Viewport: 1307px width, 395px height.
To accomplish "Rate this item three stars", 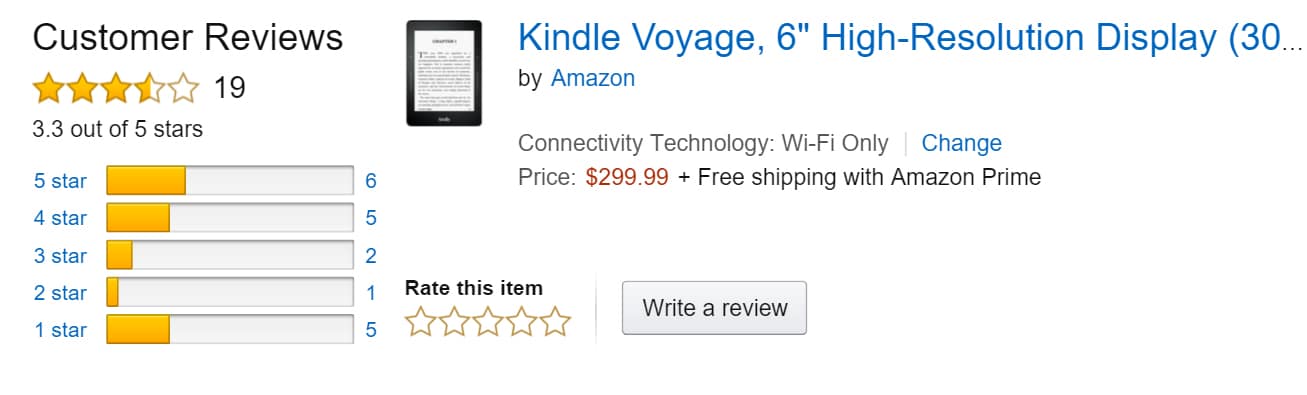I will tap(488, 323).
